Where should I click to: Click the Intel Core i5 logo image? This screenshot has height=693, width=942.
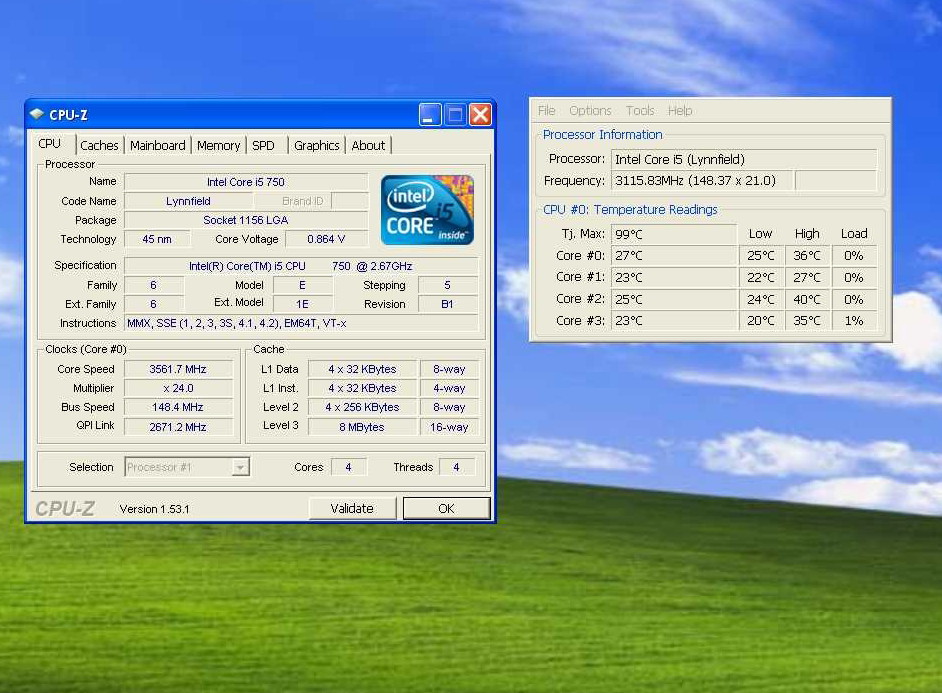[427, 210]
